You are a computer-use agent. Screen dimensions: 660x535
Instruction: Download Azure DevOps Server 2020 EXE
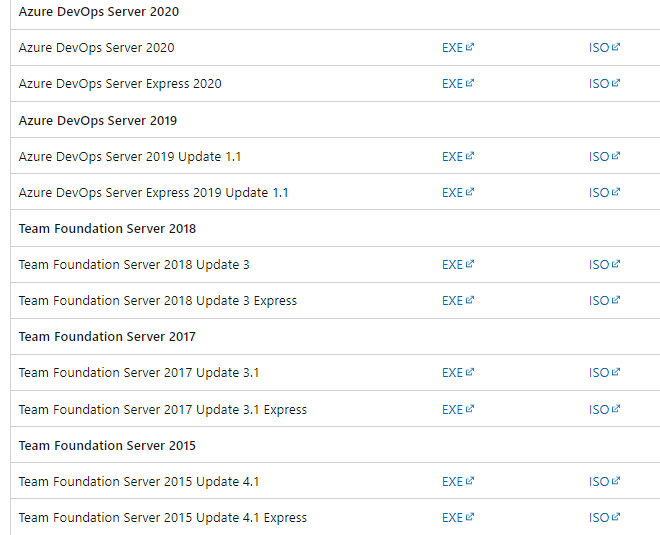point(458,48)
